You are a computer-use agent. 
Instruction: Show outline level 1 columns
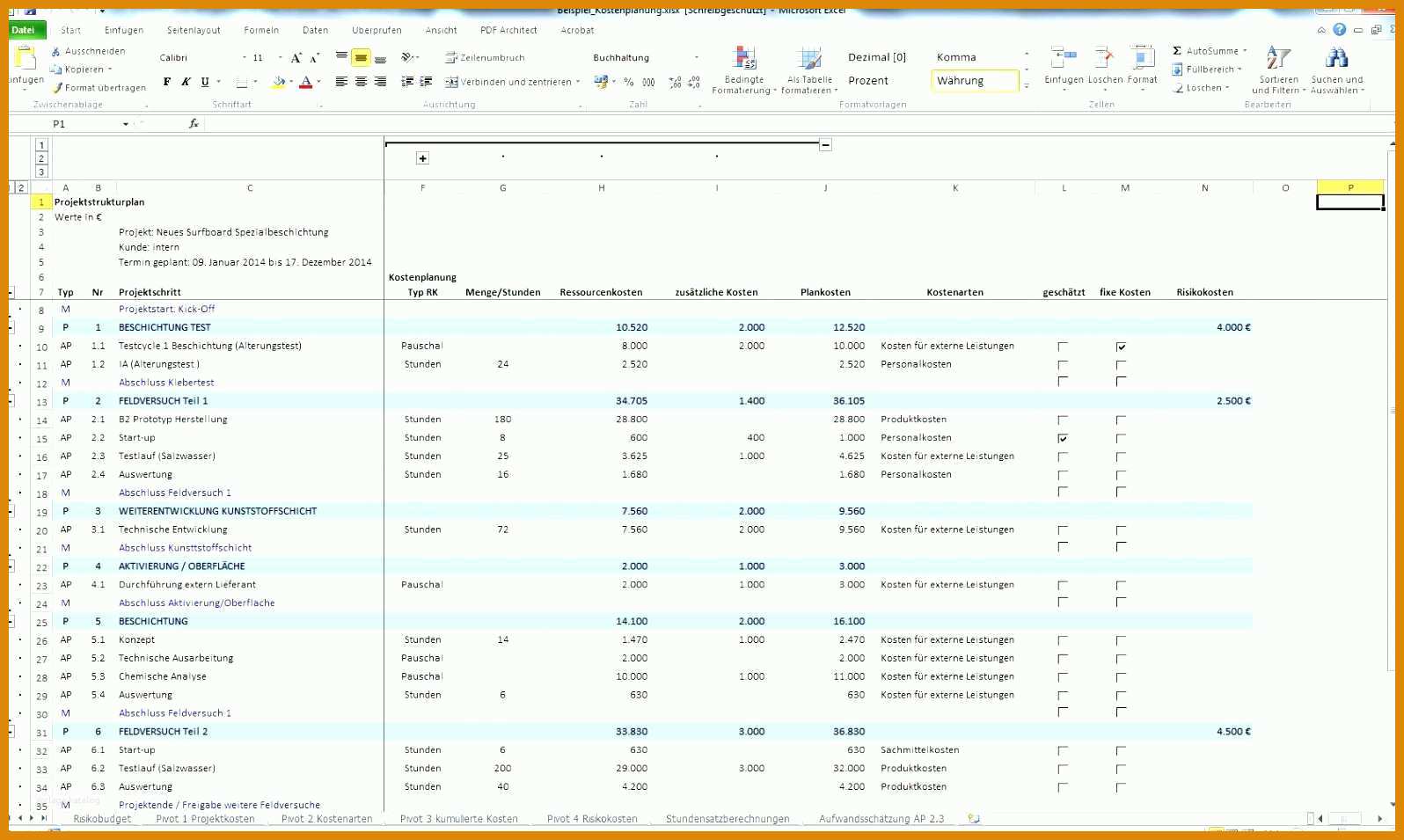coord(41,145)
